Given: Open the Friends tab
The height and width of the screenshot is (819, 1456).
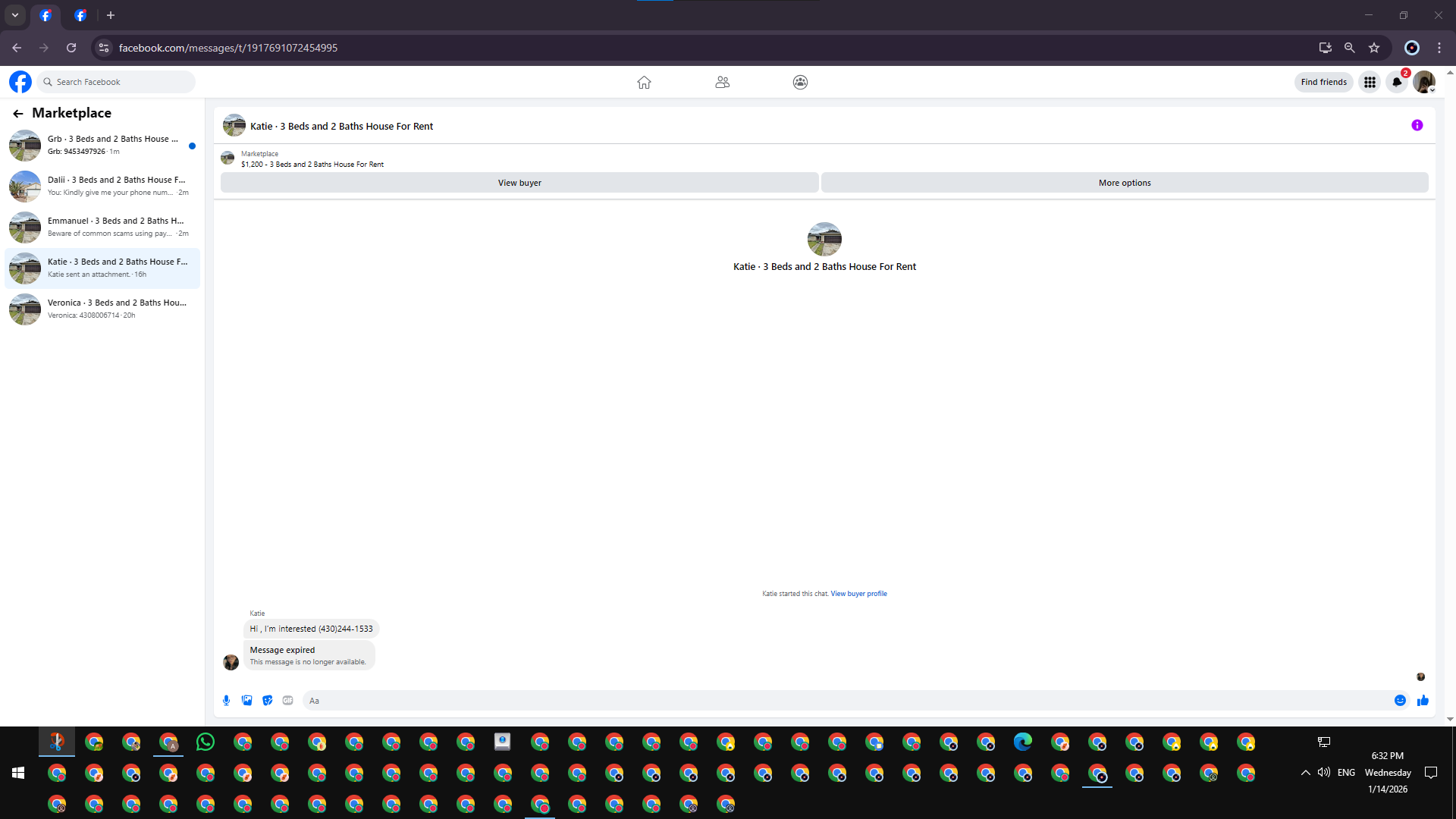Looking at the screenshot, I should (722, 82).
